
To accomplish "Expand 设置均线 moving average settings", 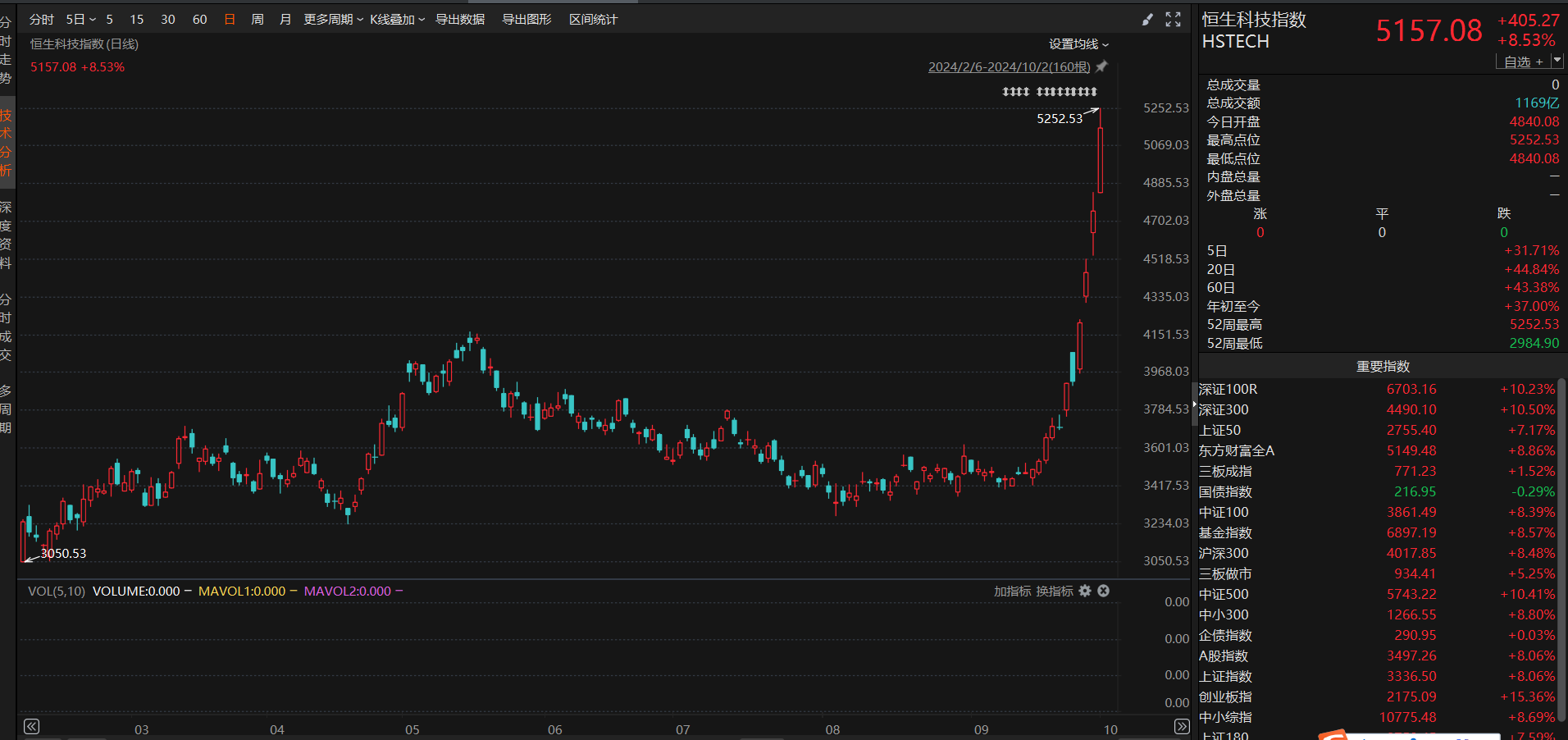I will coord(1078,44).
